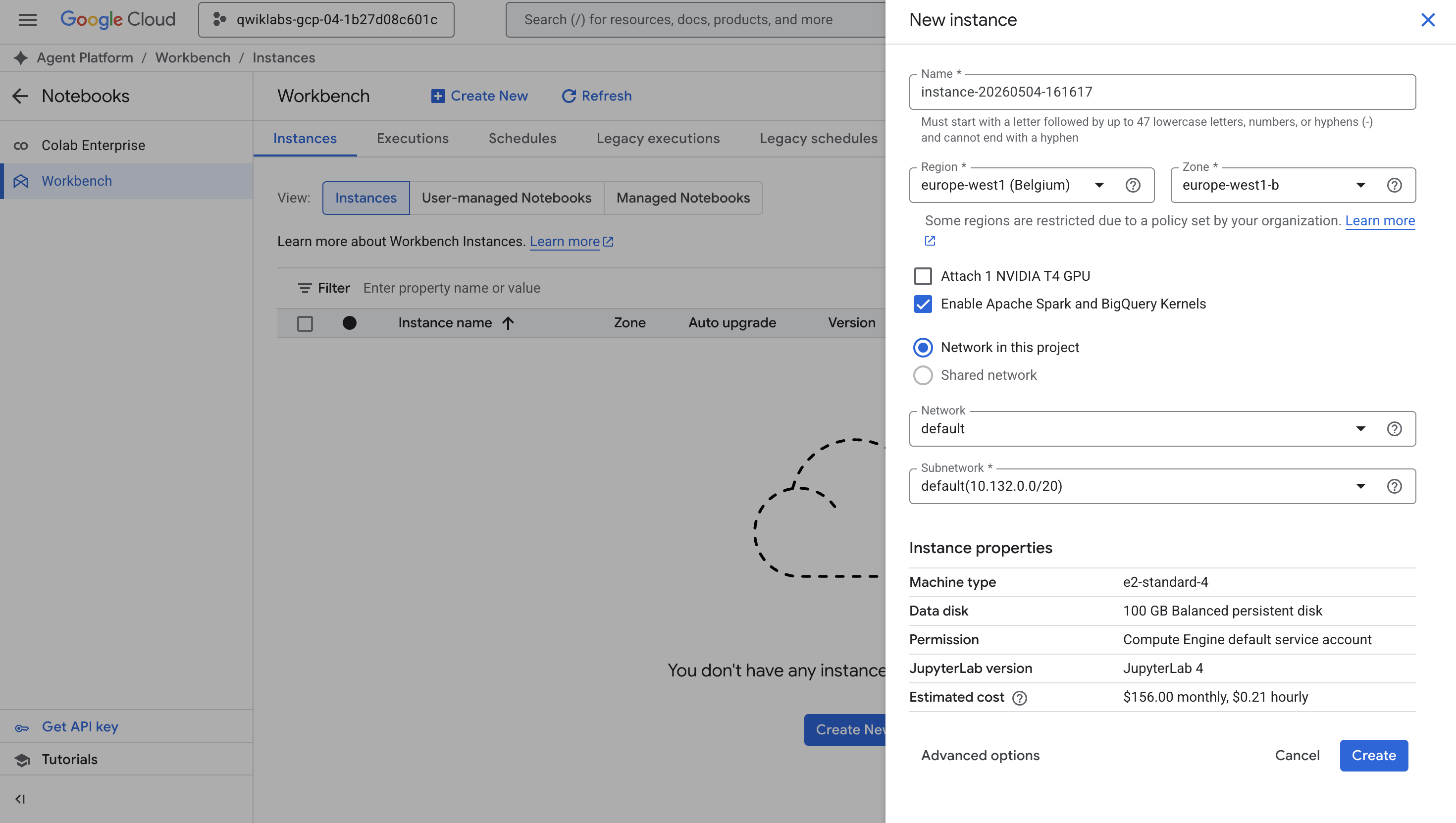The width and height of the screenshot is (1456, 823).
Task: Click the Tutorials graduation cap icon
Action: coord(22,760)
